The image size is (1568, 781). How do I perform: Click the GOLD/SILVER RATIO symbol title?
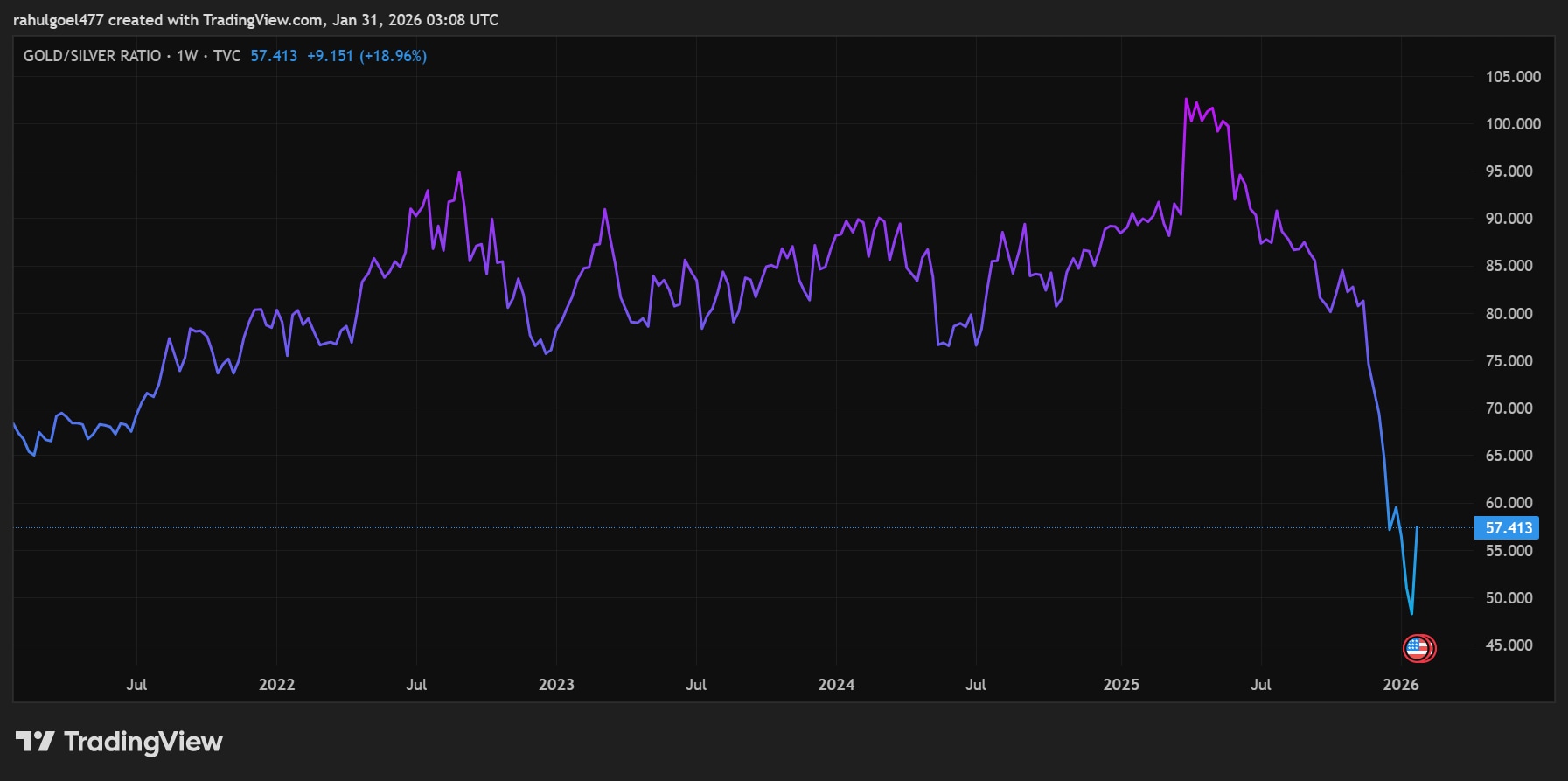click(x=92, y=56)
